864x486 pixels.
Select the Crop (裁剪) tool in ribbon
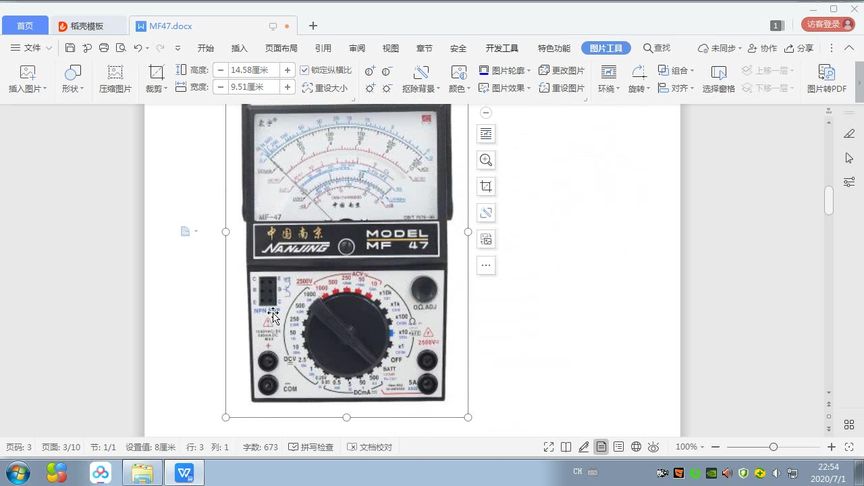click(x=156, y=72)
